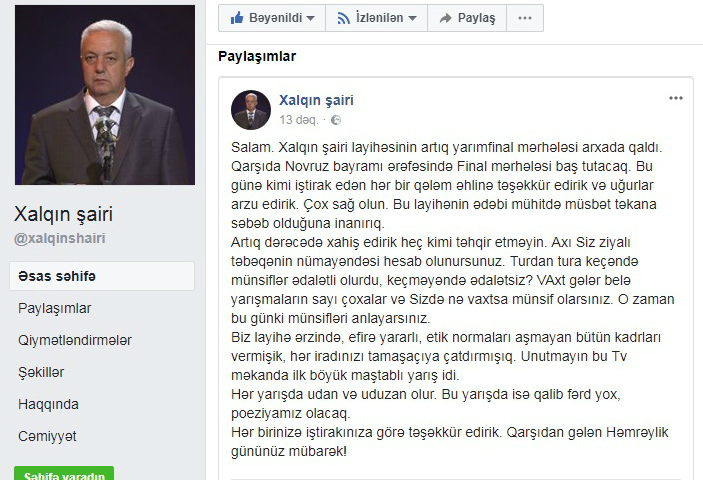Image resolution: width=703 pixels, height=480 pixels.
Task: Open the page options three-dot menu
Action: click(525, 18)
